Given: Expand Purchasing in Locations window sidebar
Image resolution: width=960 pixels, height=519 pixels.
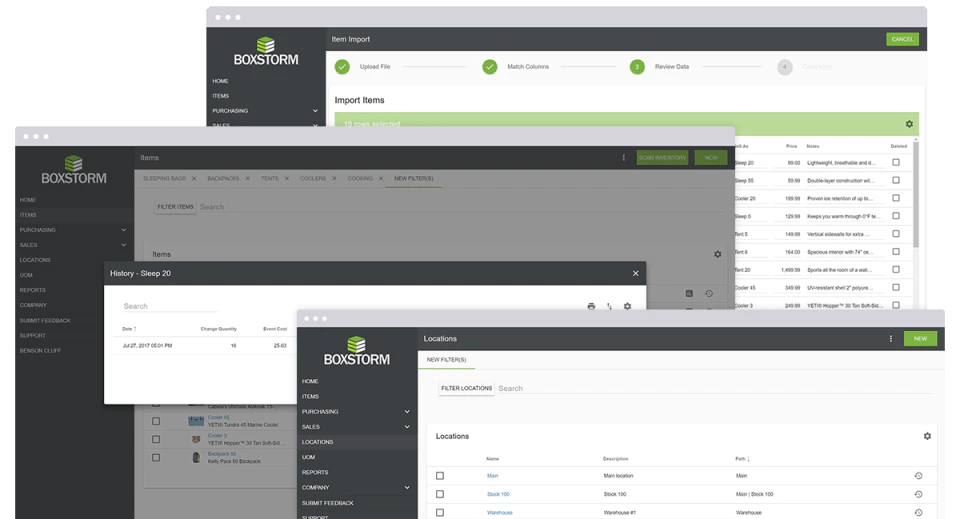Looking at the screenshot, I should click(x=407, y=412).
